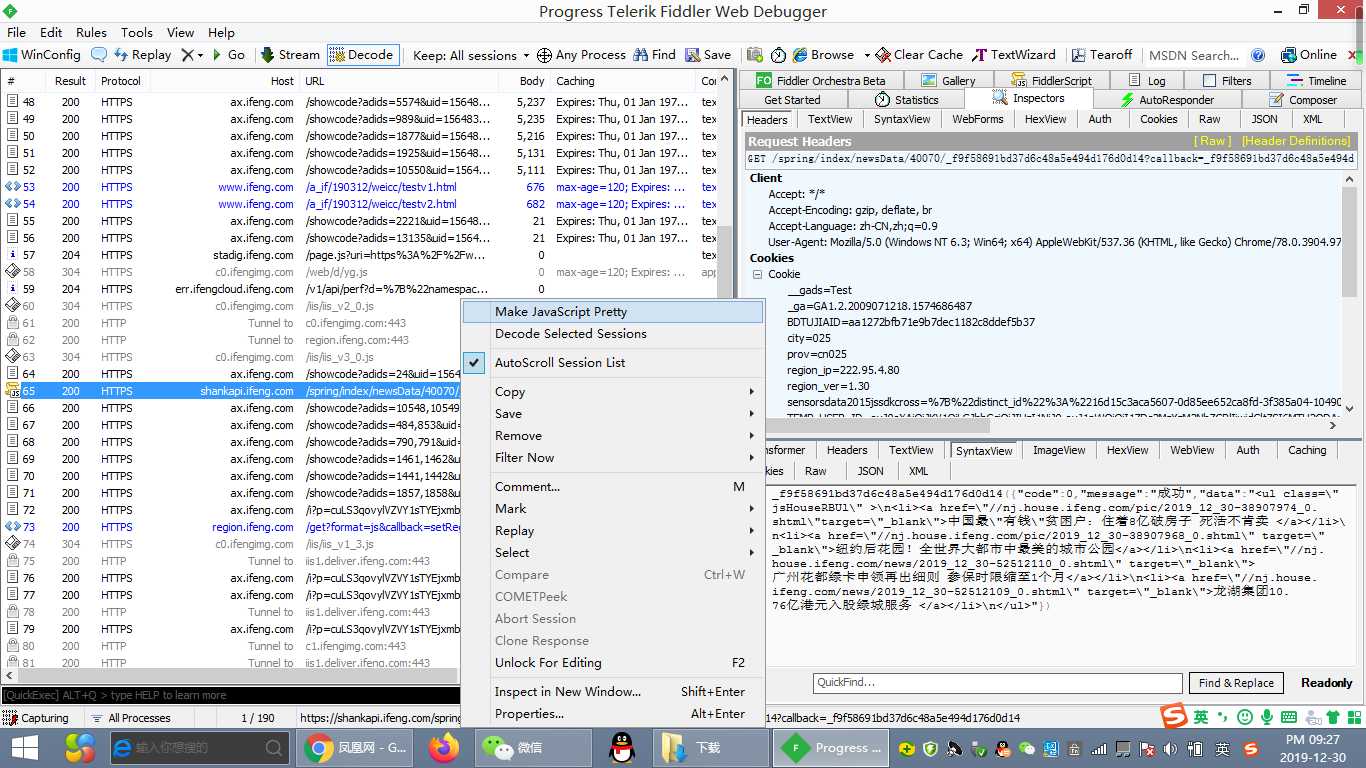Choose Unlock For Editing
Image resolution: width=1366 pixels, height=768 pixels.
(x=612, y=663)
